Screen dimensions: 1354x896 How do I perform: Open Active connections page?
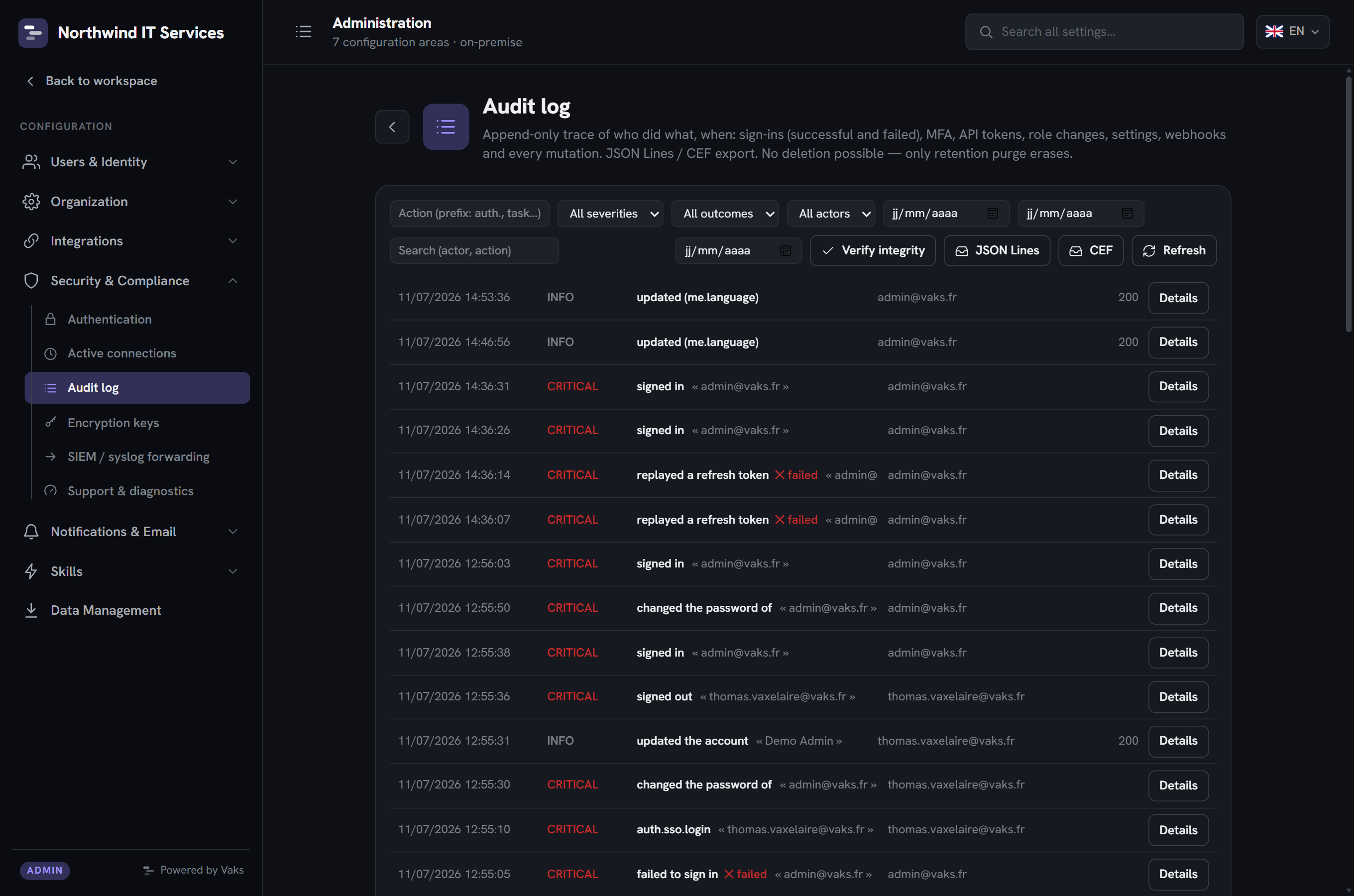(x=137, y=354)
